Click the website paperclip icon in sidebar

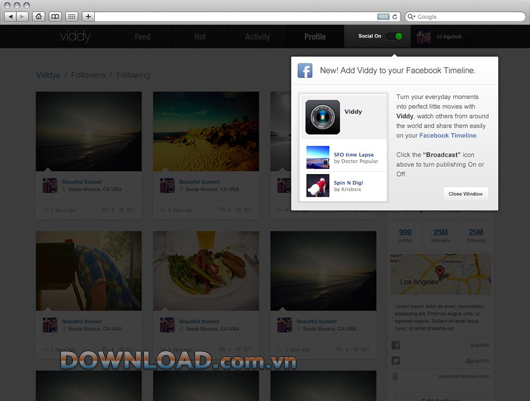(x=395, y=376)
